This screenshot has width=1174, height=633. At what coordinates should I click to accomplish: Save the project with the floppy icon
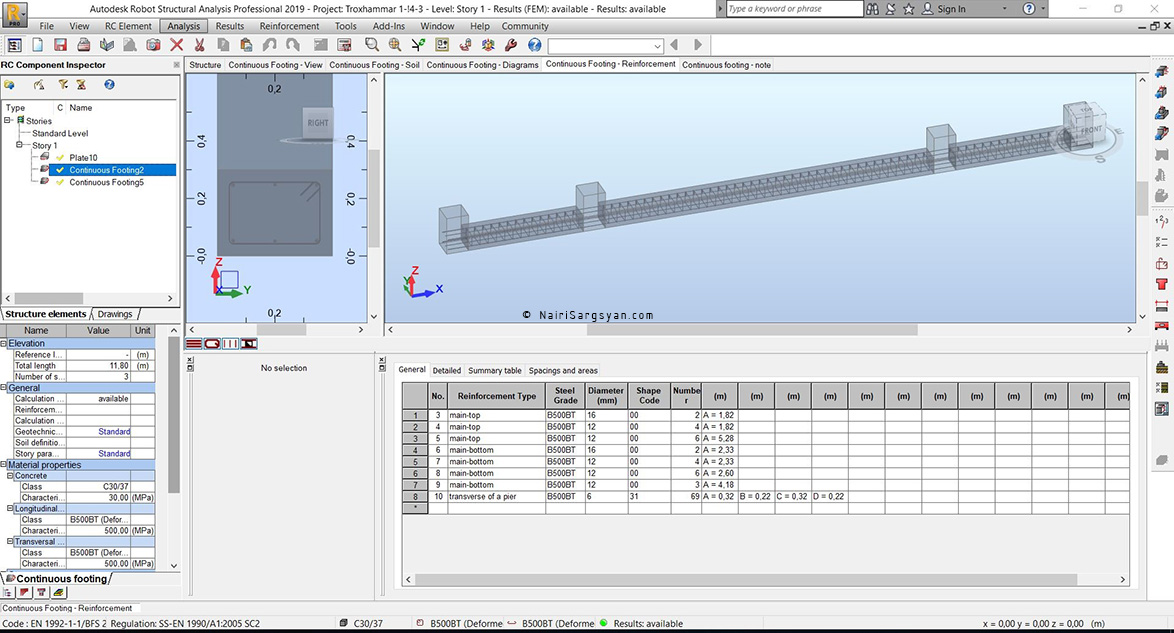click(61, 45)
